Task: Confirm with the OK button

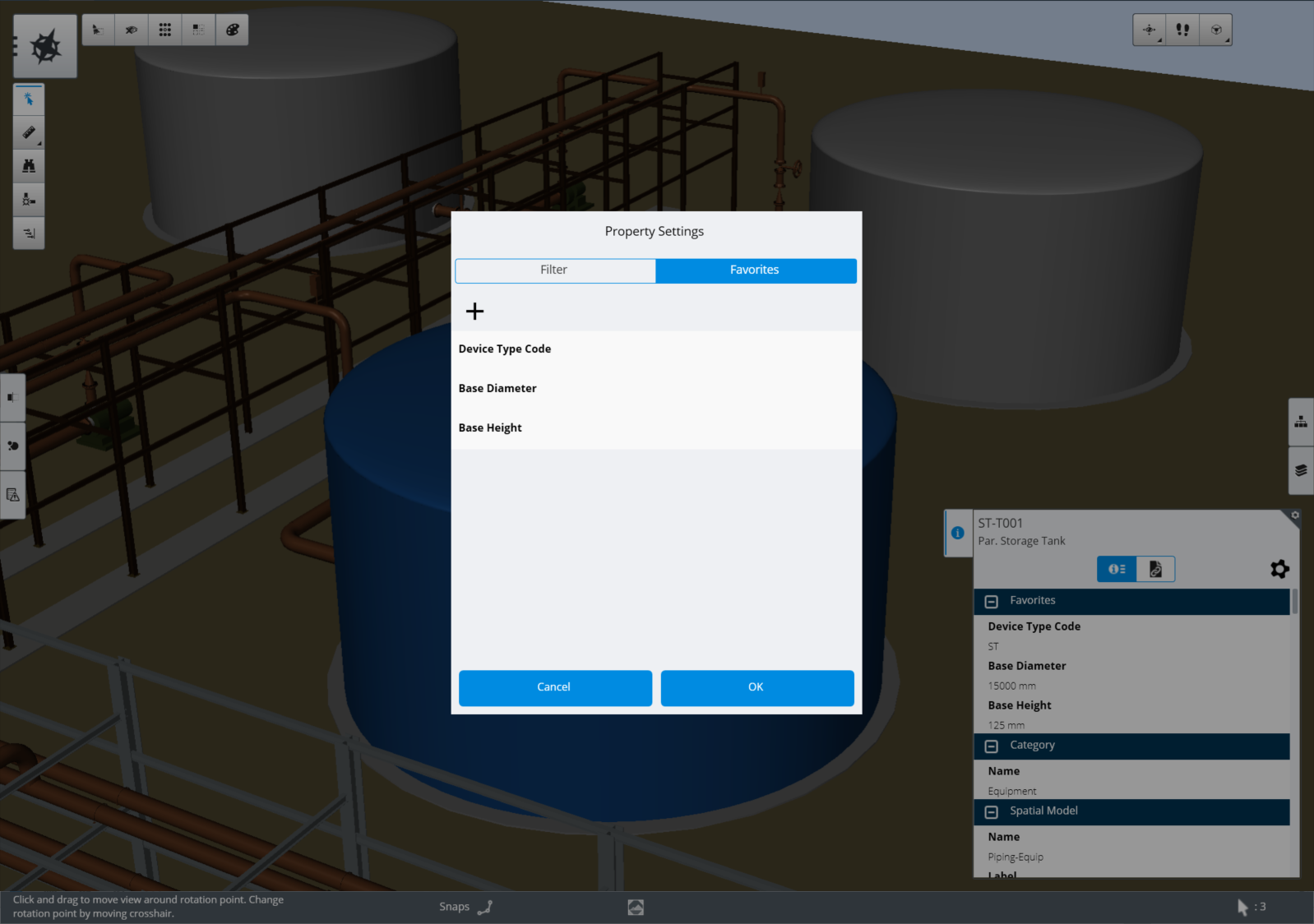Action: pyautogui.click(x=757, y=688)
